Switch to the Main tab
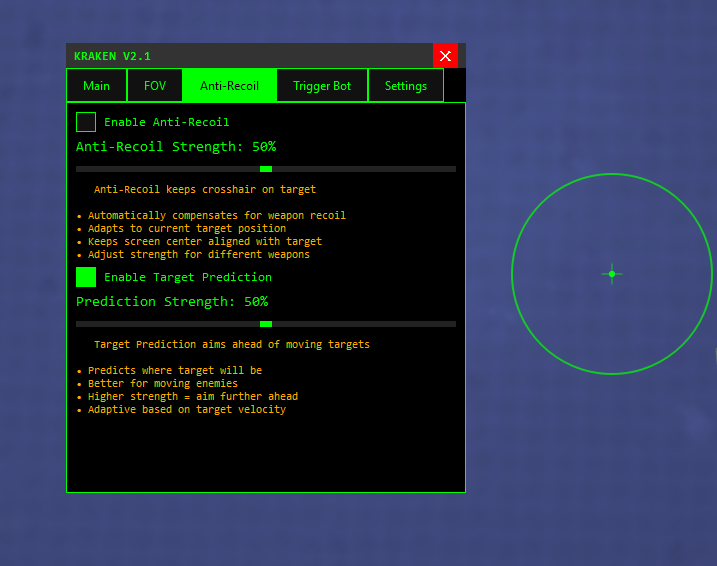This screenshot has height=566, width=717. (97, 86)
